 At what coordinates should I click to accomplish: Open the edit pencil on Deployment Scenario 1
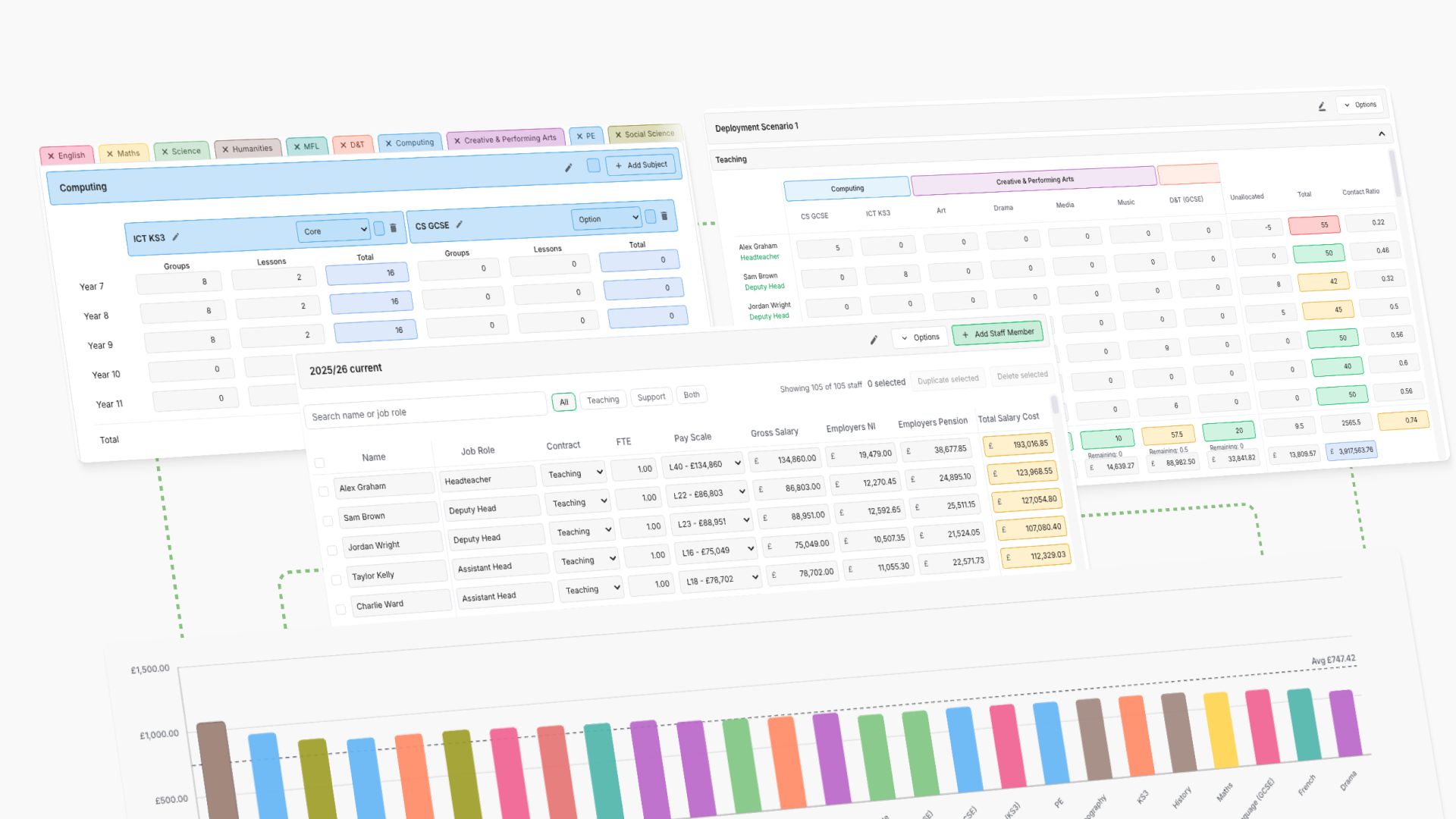coord(1322,106)
